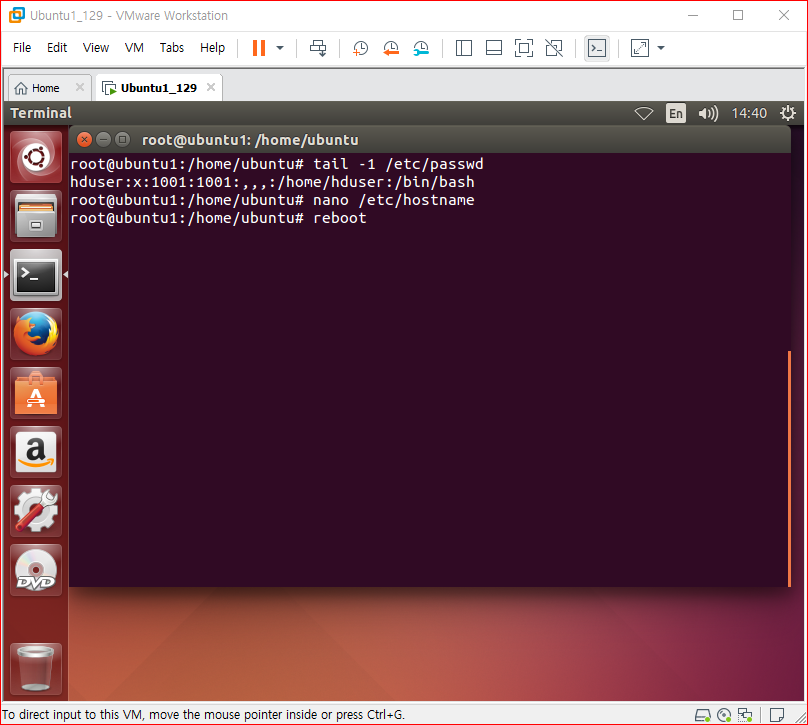Open the Amazon launcher icon
Screen dimensions: 808x725
click(36, 452)
